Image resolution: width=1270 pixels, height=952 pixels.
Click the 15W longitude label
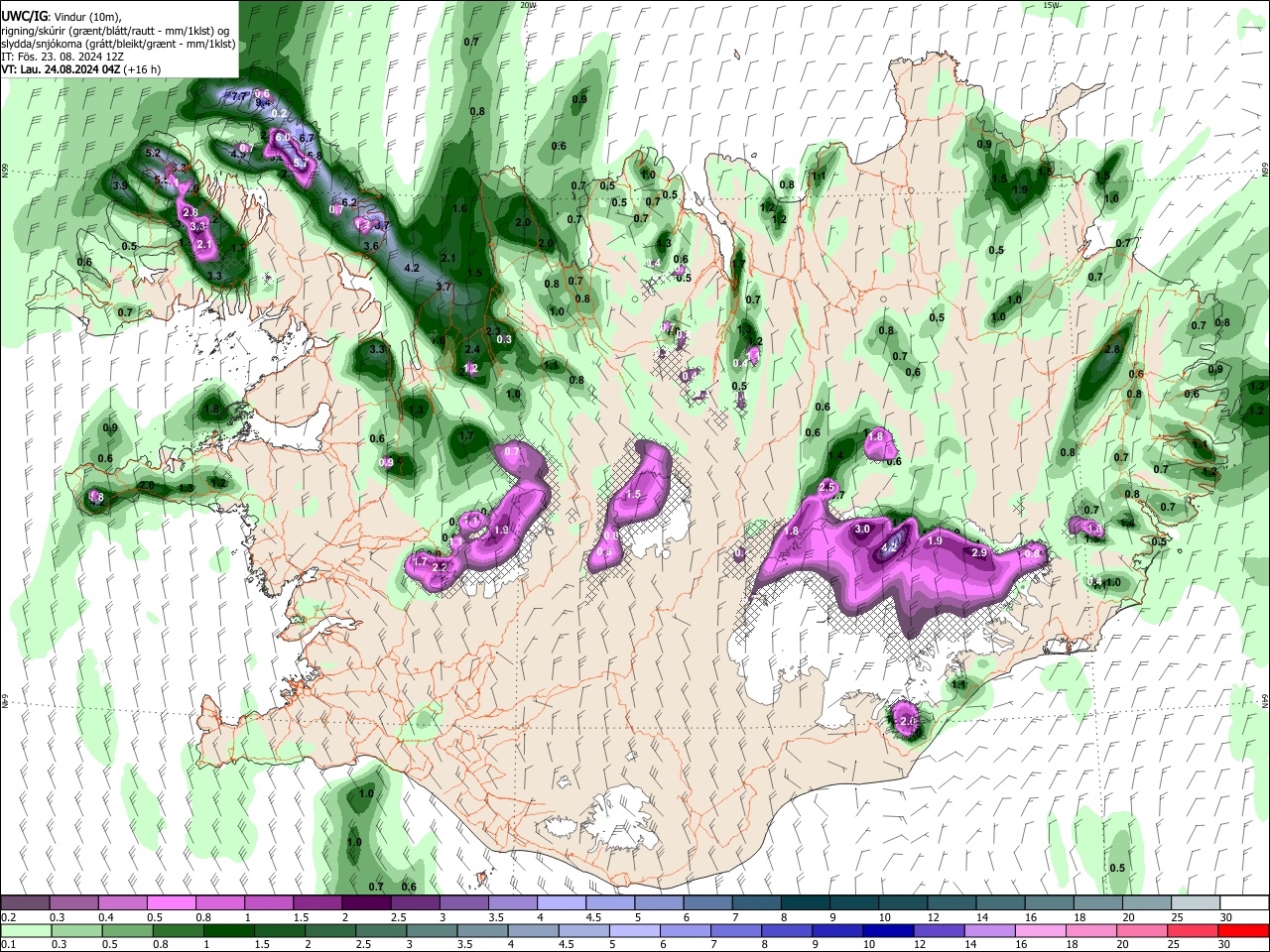[x=1052, y=5]
